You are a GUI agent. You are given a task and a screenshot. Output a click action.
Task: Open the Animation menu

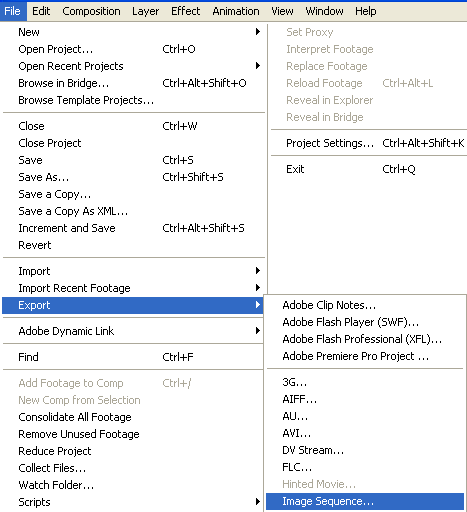point(236,11)
